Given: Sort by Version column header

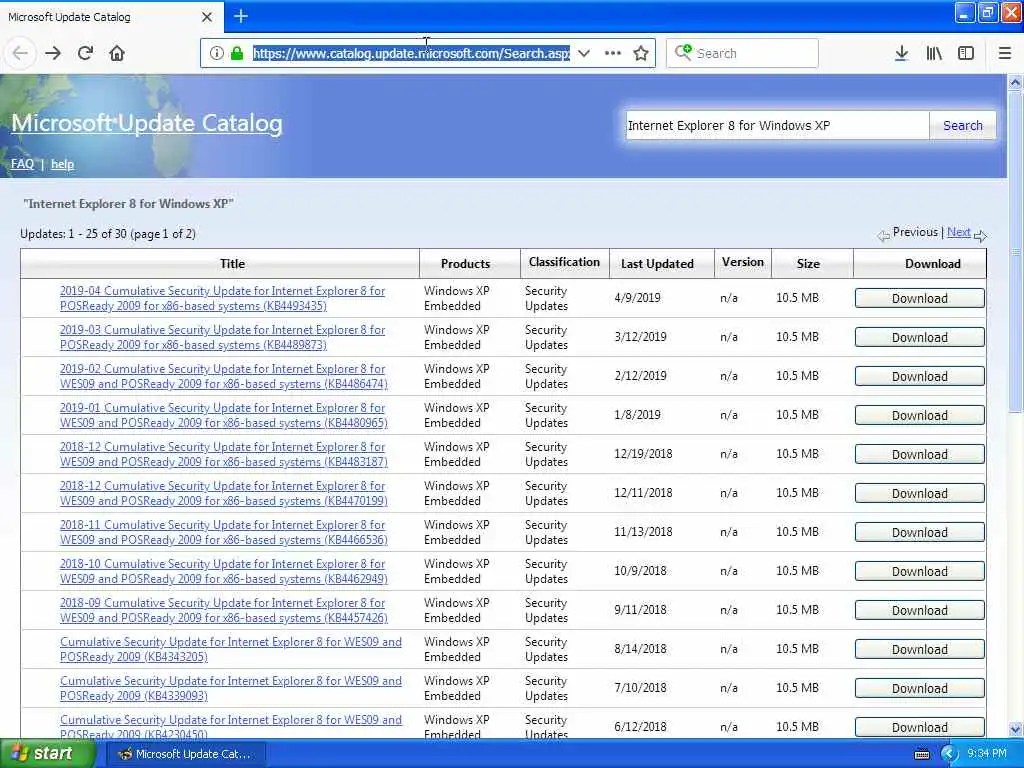Looking at the screenshot, I should 743,262.
